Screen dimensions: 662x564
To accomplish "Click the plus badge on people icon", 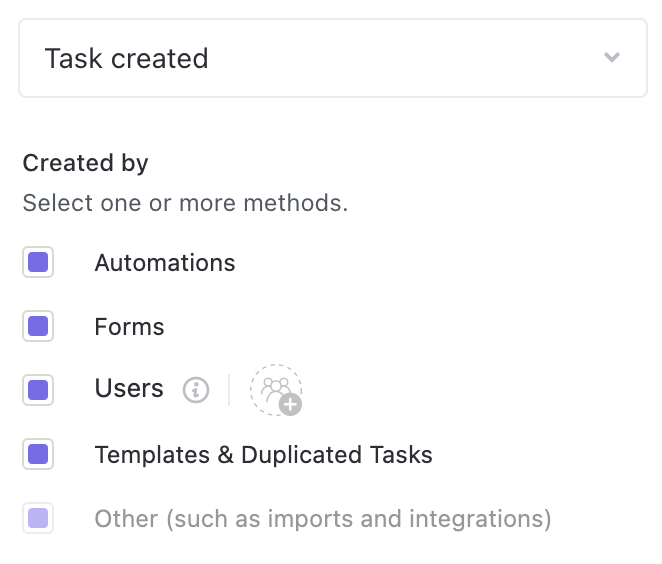I will [x=291, y=405].
